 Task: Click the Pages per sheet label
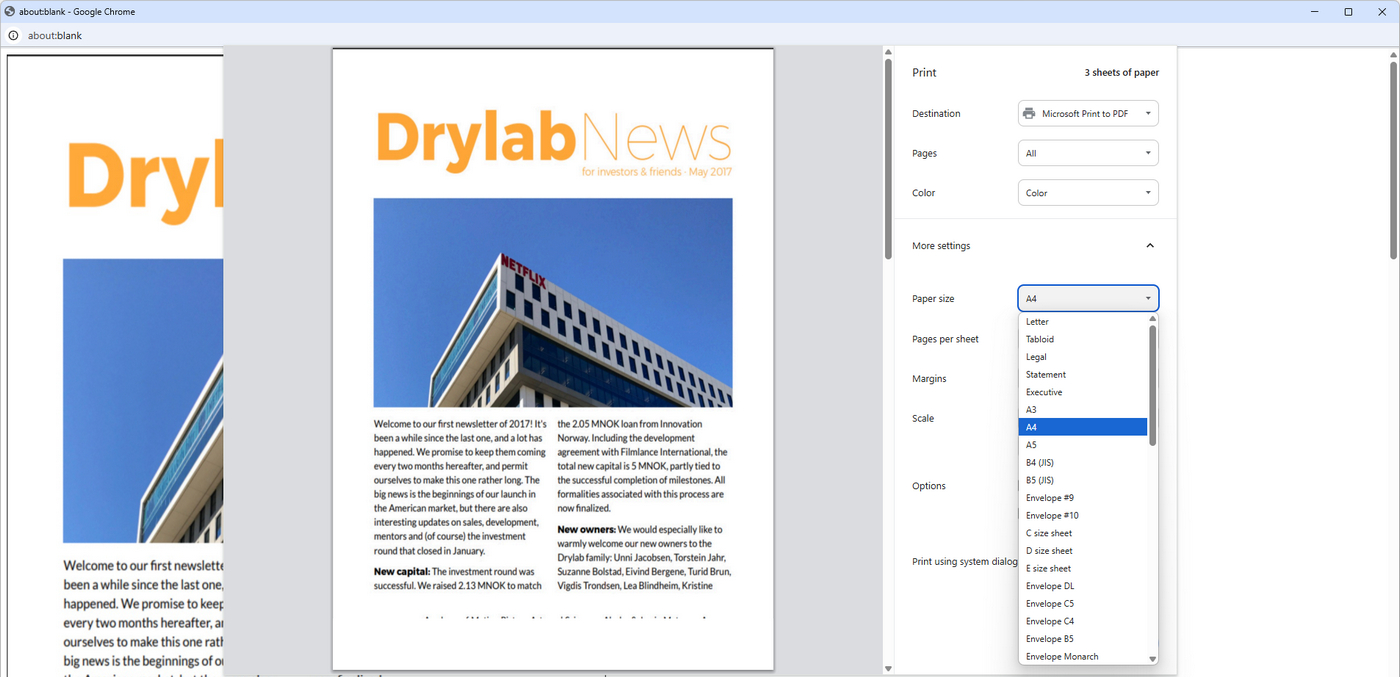point(945,339)
